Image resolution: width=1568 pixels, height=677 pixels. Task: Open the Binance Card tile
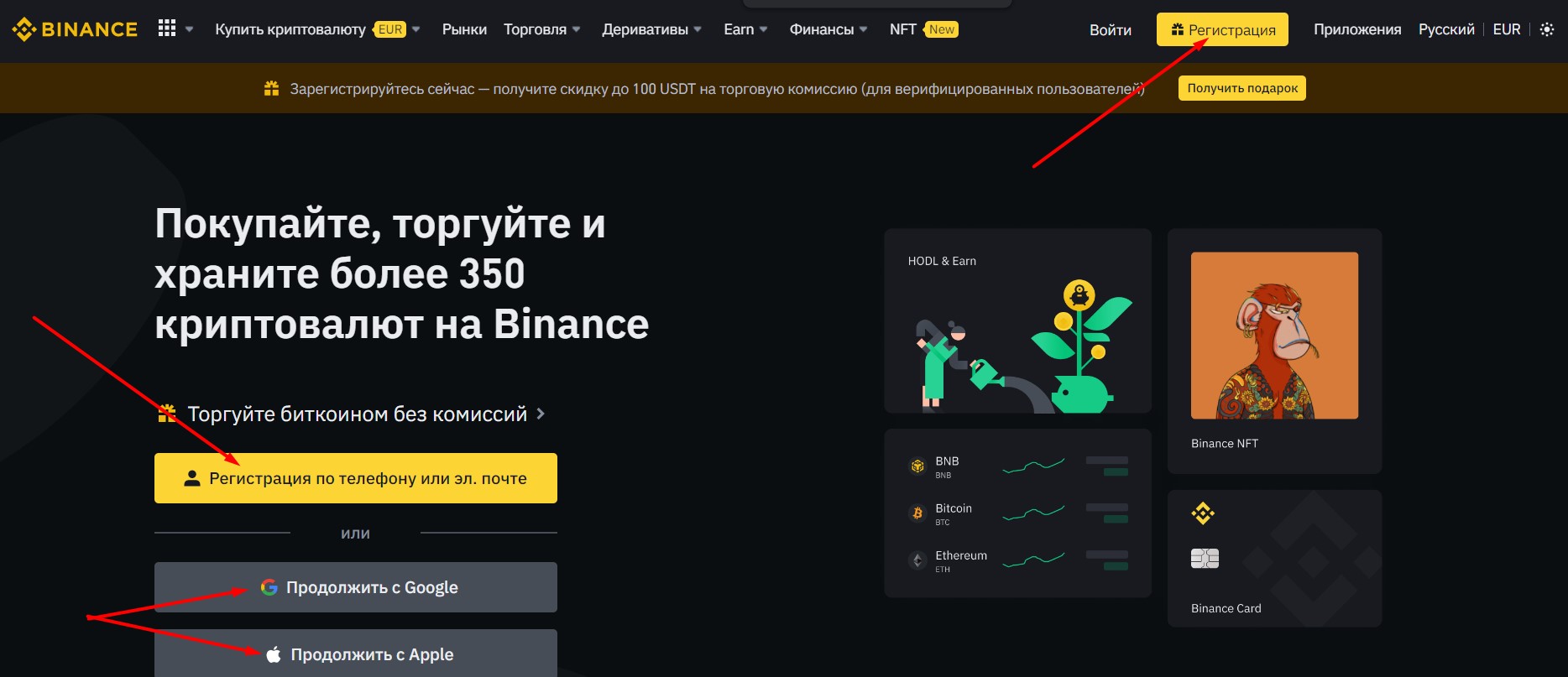tap(1274, 558)
